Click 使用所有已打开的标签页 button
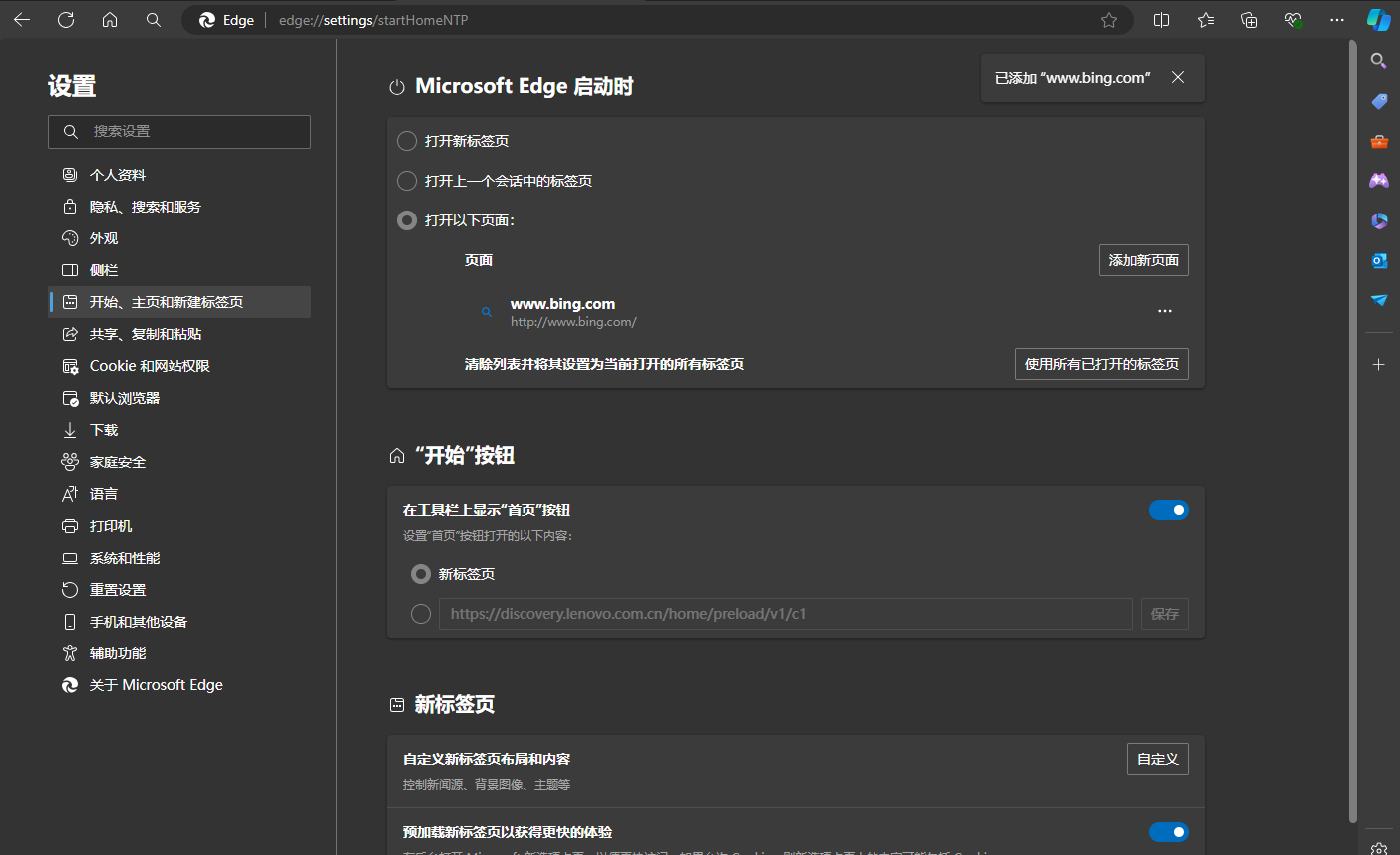The height and width of the screenshot is (855, 1400). (1102, 364)
